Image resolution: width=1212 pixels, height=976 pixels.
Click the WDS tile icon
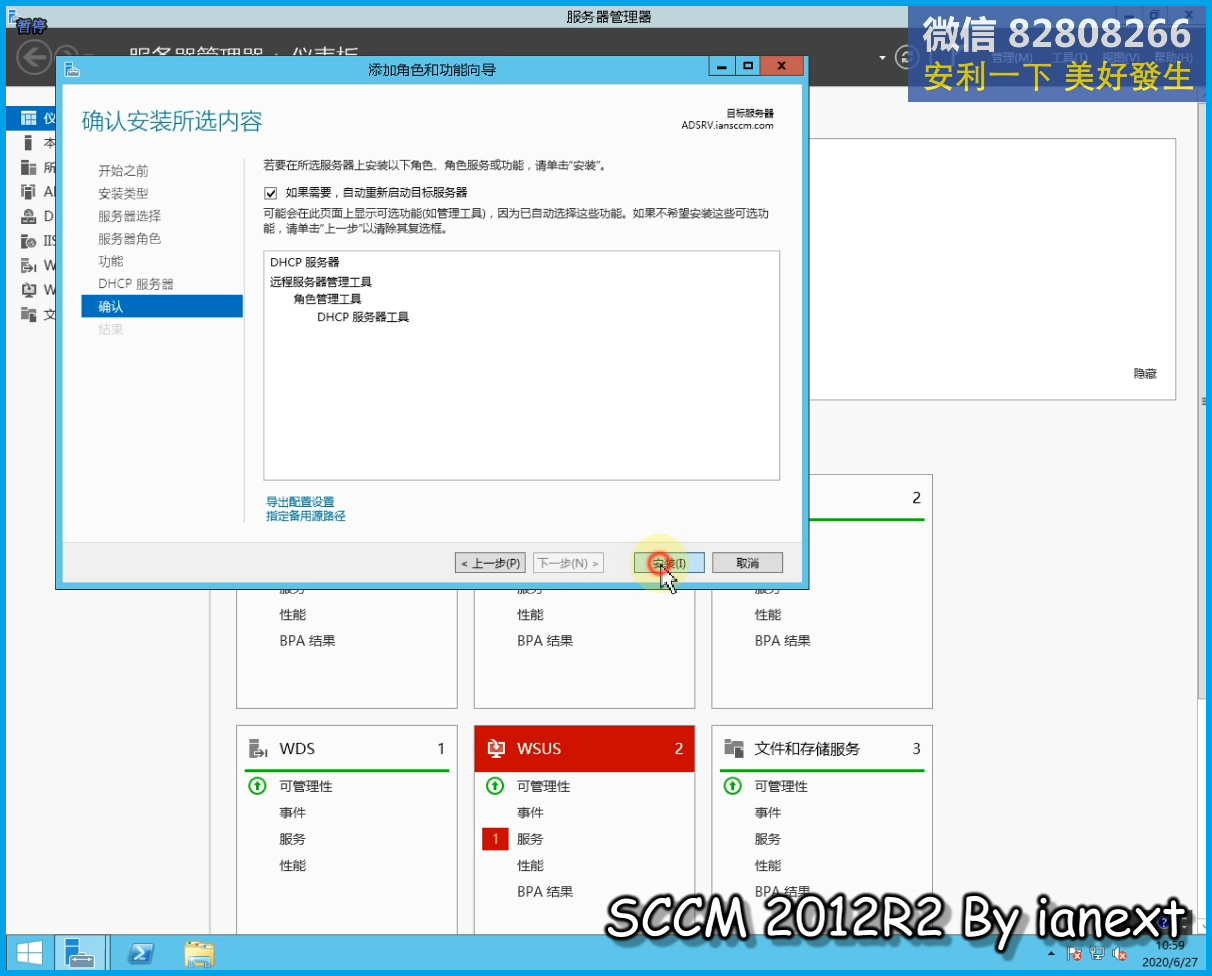tap(258, 749)
